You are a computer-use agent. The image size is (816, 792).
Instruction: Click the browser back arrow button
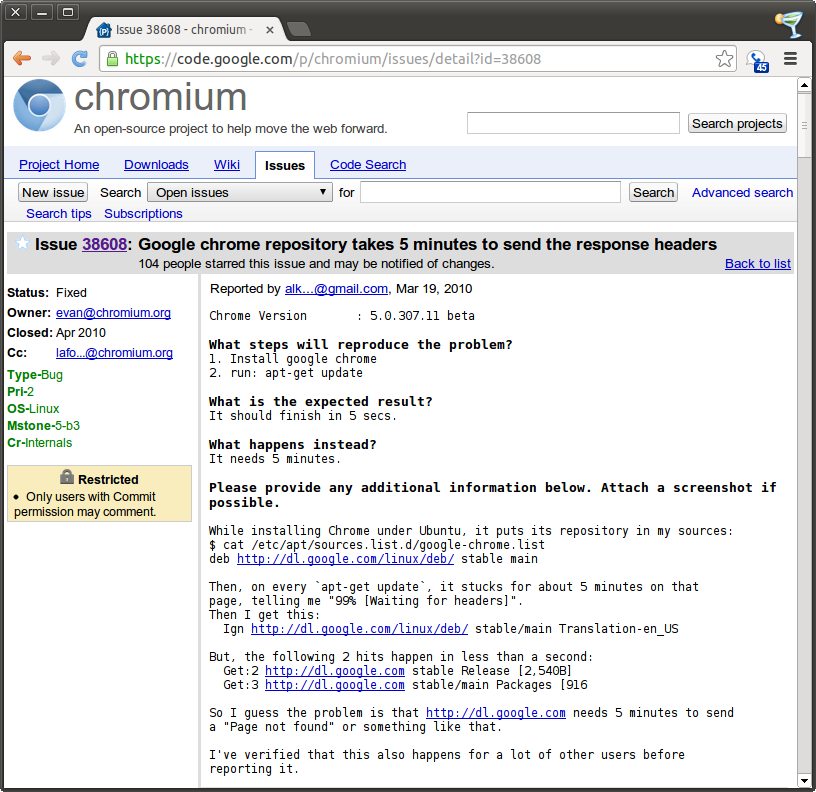pyautogui.click(x=22, y=59)
